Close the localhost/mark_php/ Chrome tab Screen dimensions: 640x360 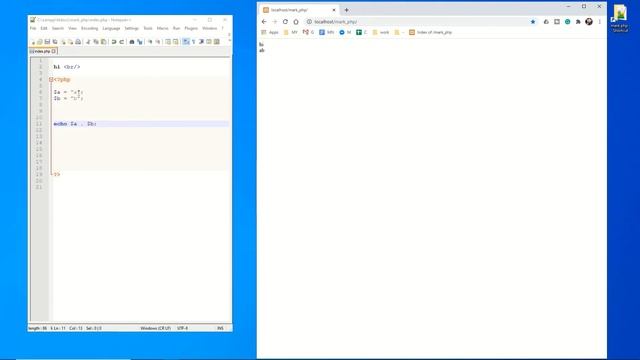tap(334, 10)
